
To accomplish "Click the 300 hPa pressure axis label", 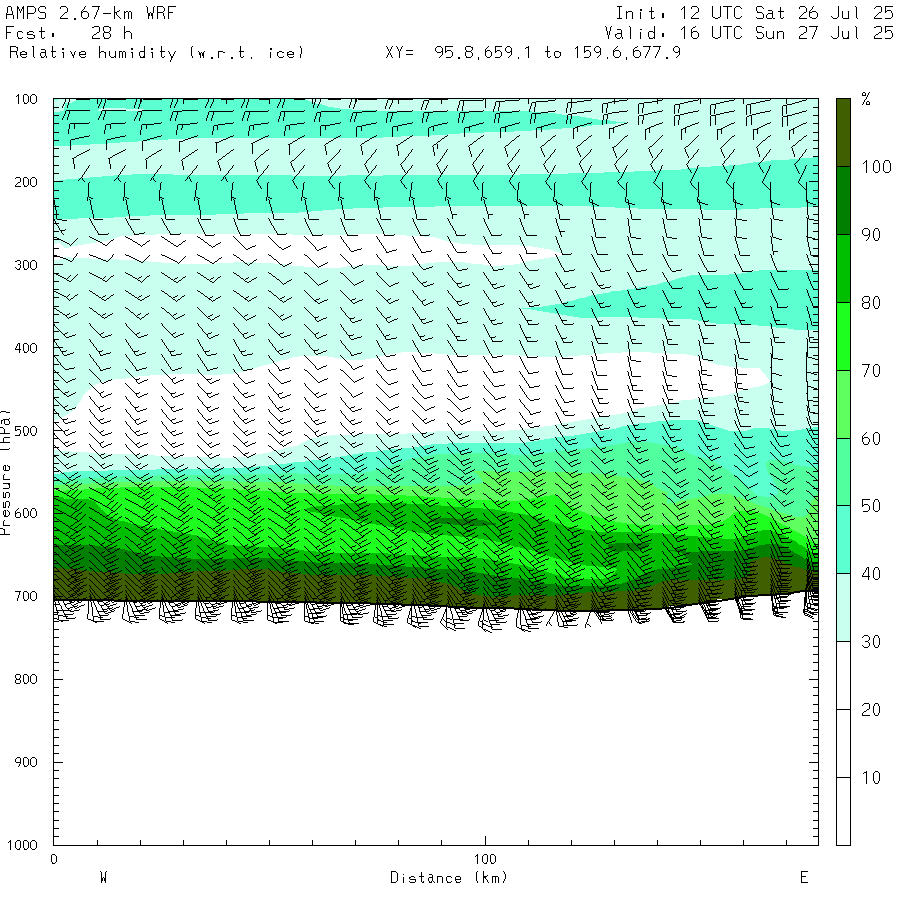I will (x=26, y=265).
